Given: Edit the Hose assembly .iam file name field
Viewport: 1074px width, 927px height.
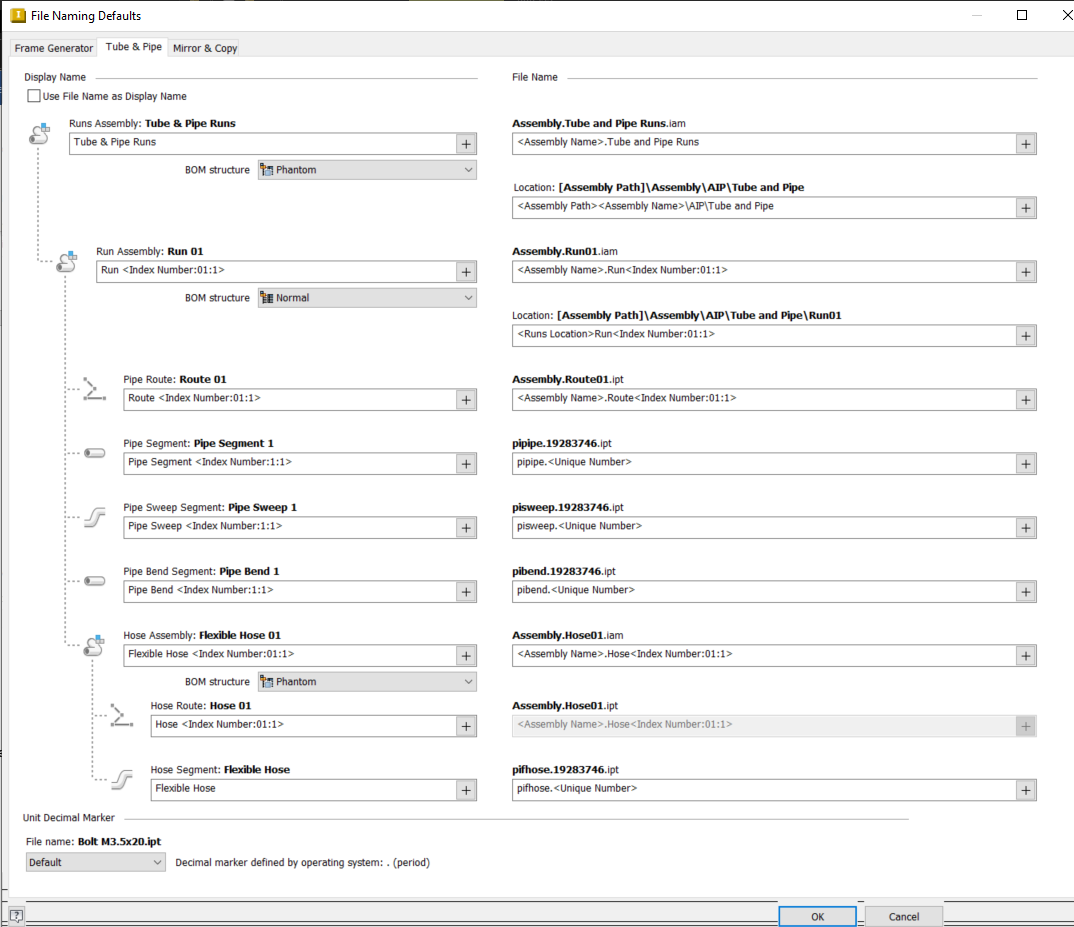Looking at the screenshot, I should [764, 656].
